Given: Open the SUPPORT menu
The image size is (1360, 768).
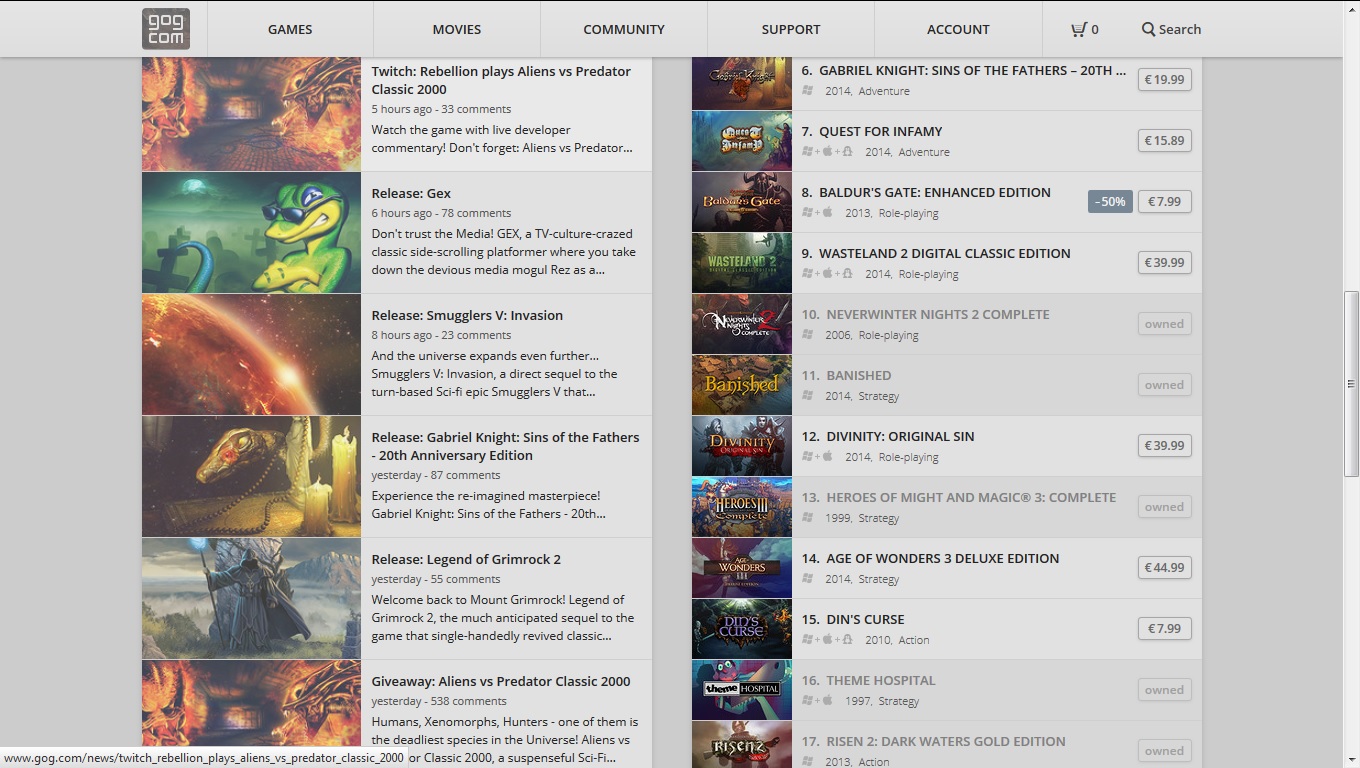Looking at the screenshot, I should (x=791, y=29).
